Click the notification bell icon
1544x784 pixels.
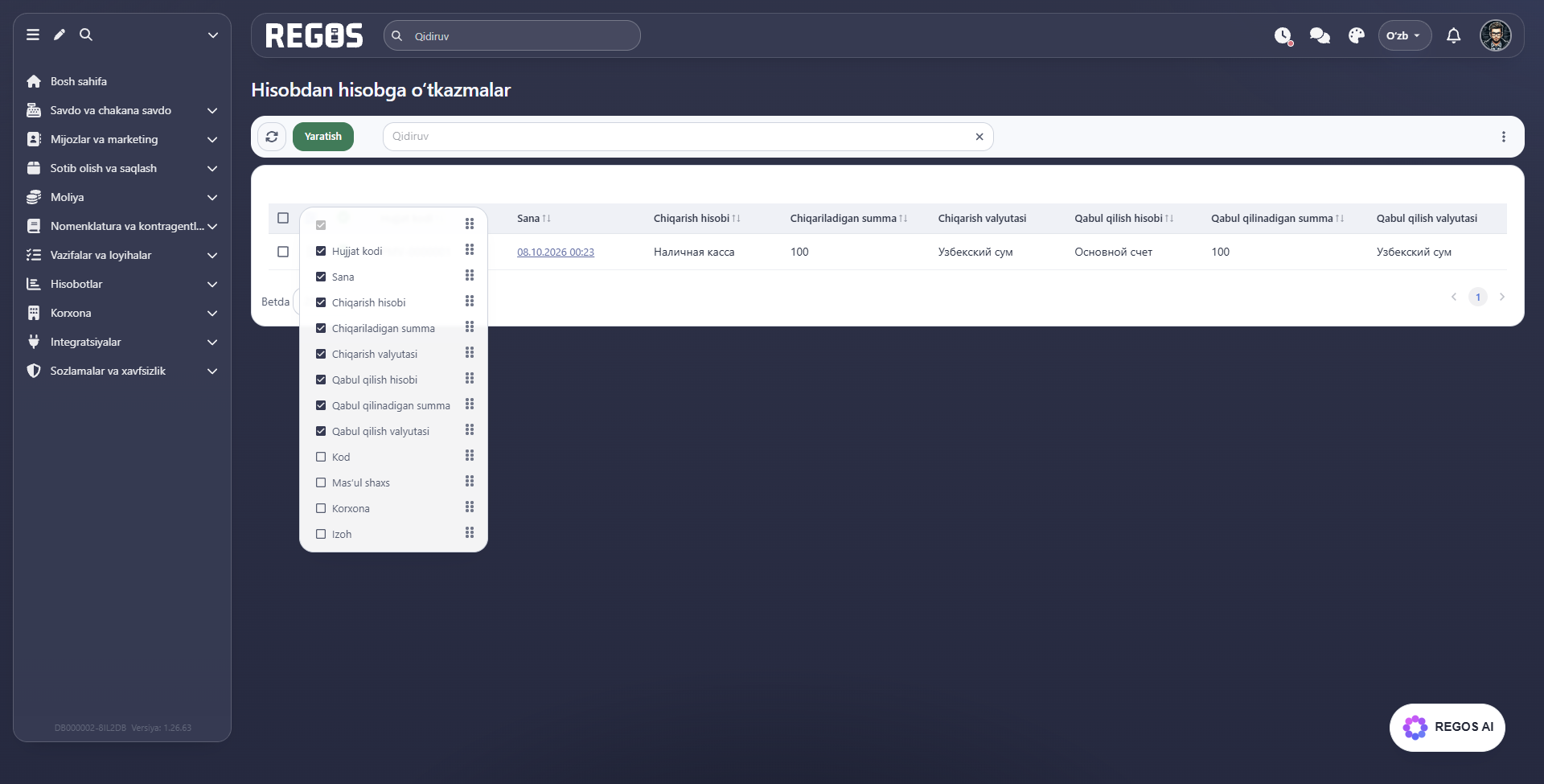click(1454, 35)
